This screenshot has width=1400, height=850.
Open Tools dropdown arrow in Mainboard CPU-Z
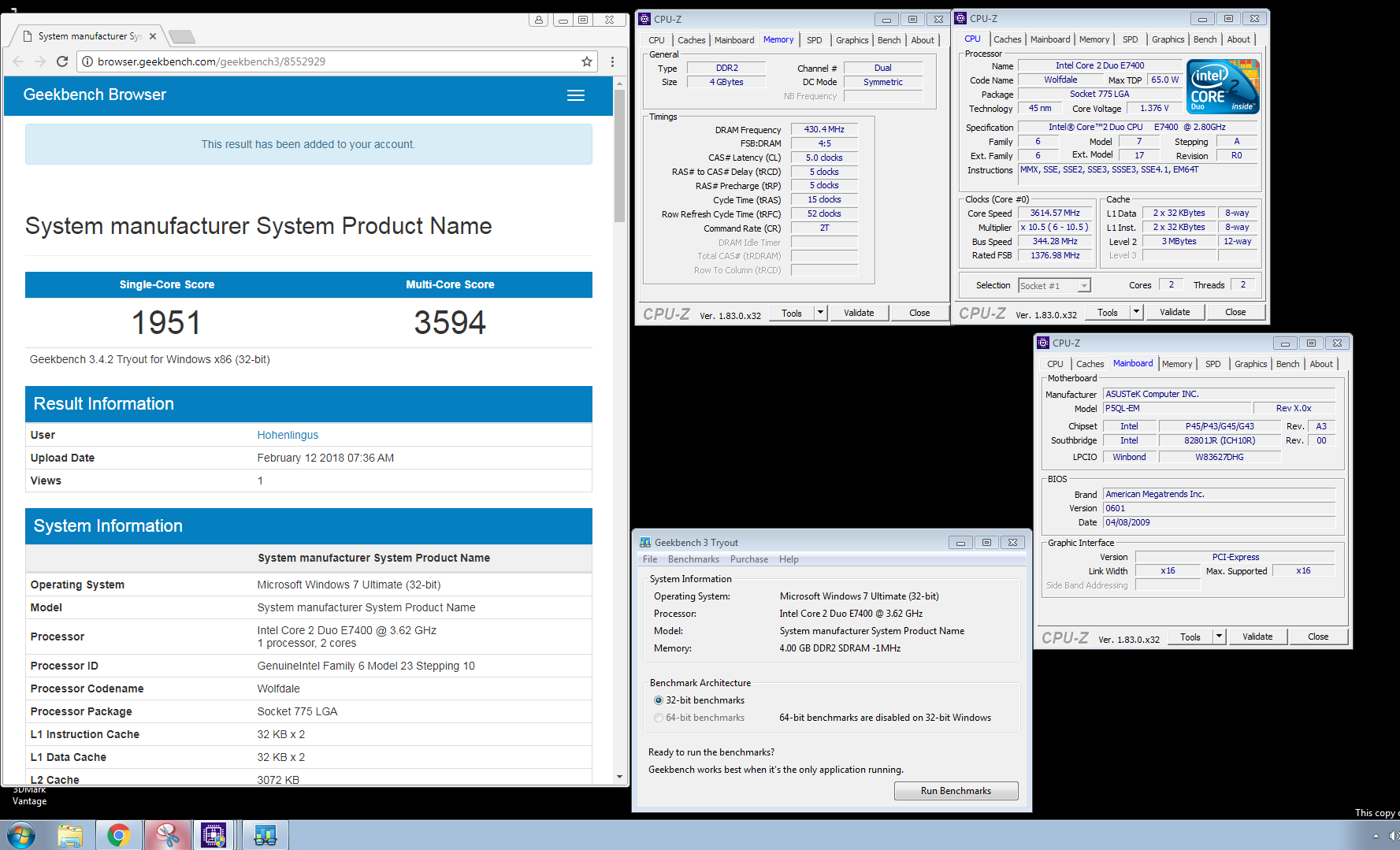click(x=1219, y=637)
